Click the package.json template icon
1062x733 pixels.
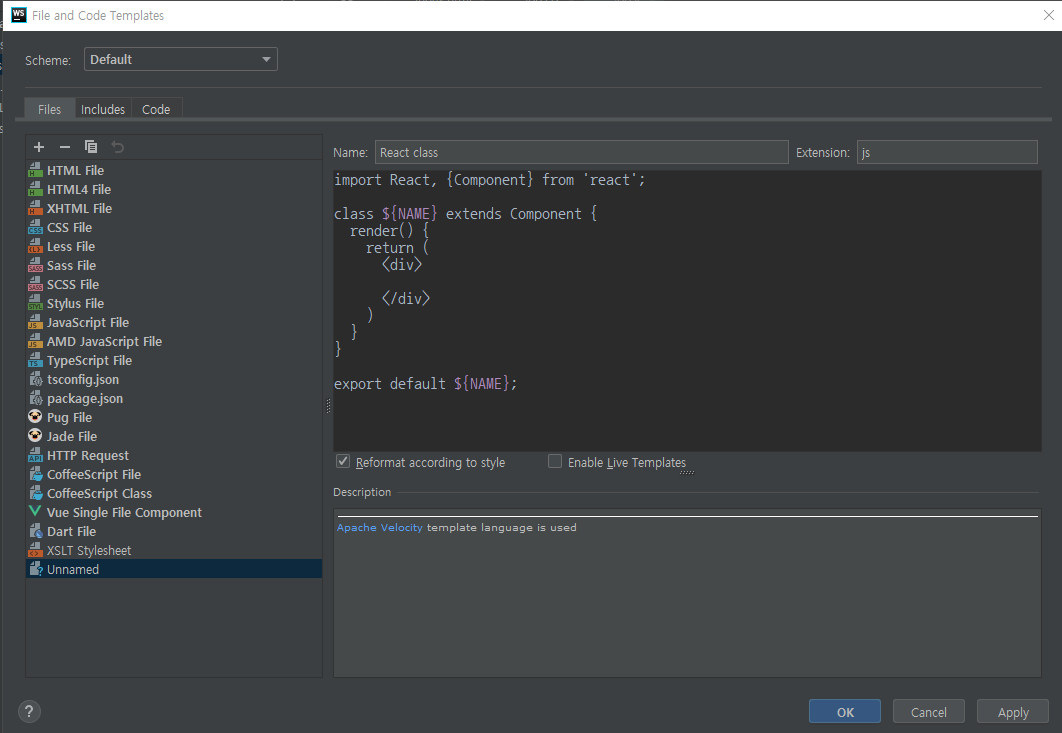point(35,398)
